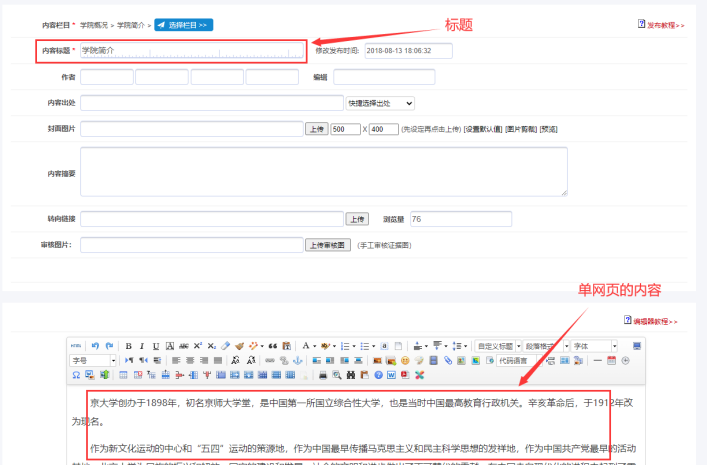Click the Undo arrow in editor

(95, 346)
